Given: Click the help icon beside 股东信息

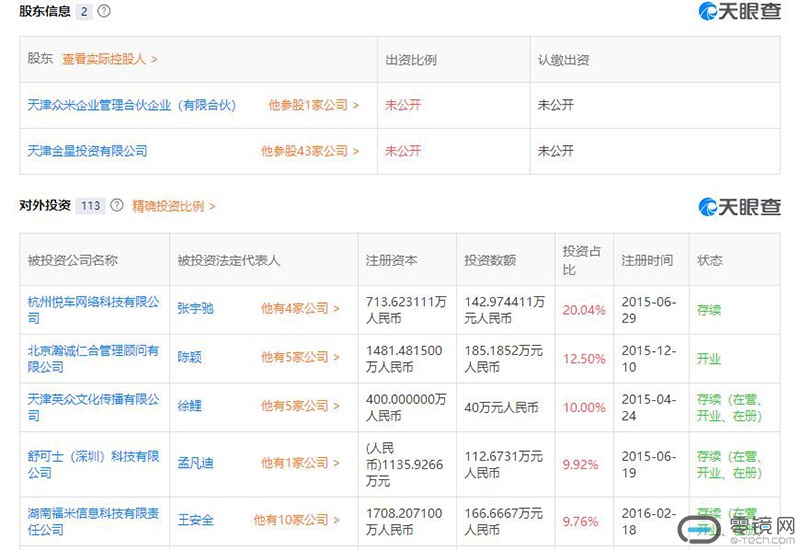Looking at the screenshot, I should [x=104, y=11].
